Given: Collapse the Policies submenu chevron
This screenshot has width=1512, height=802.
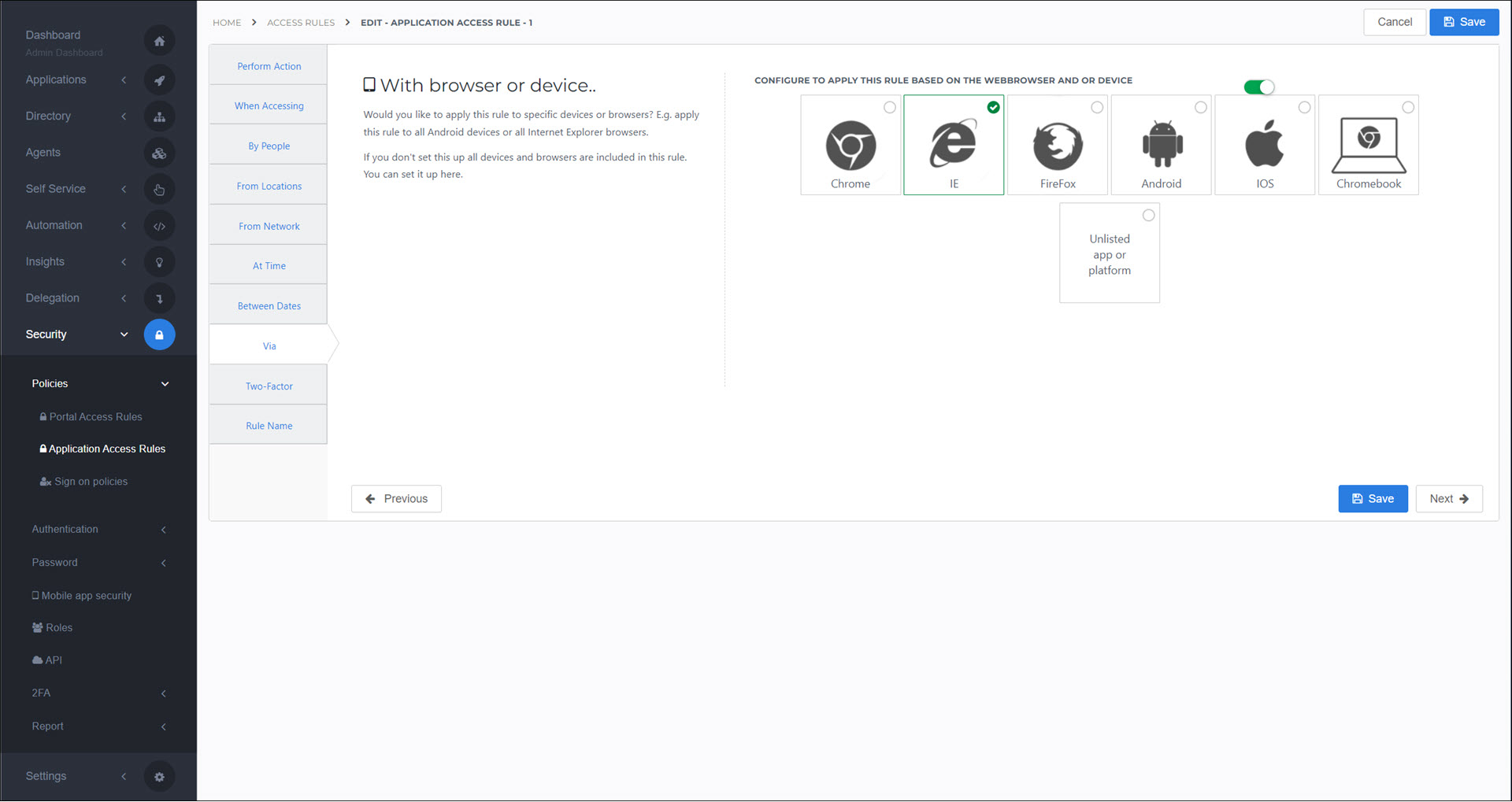Looking at the screenshot, I should click(x=165, y=384).
